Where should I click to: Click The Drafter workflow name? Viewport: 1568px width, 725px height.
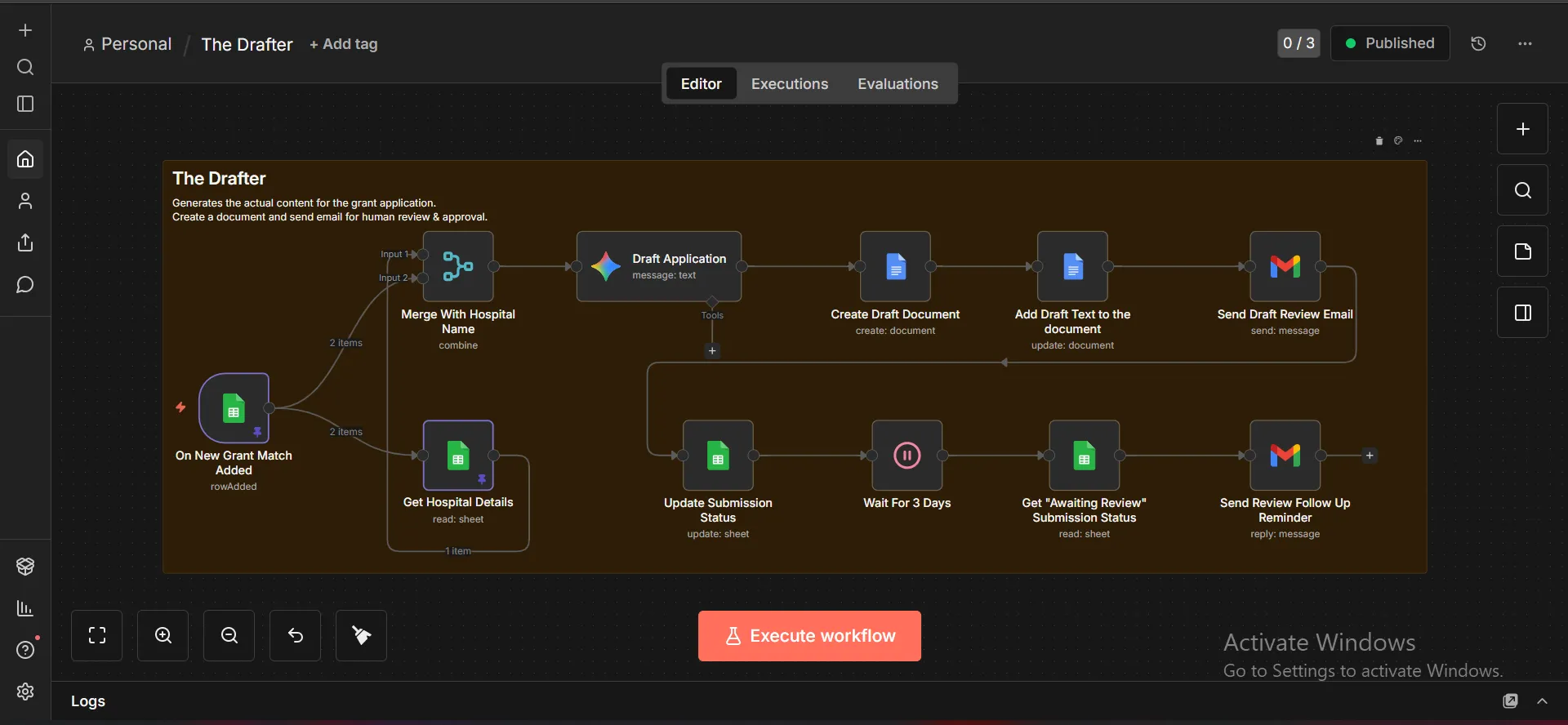(247, 44)
